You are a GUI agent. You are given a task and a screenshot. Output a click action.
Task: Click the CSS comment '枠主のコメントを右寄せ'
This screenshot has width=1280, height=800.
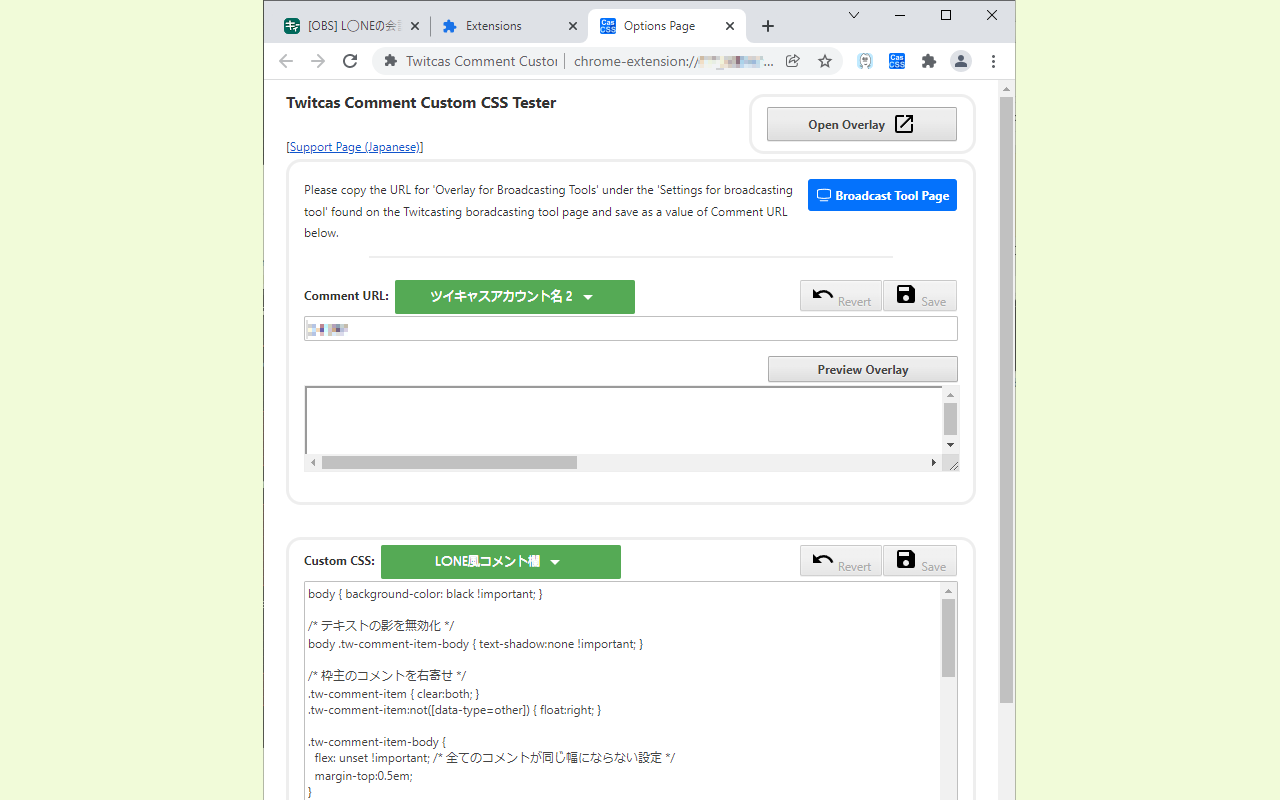[387, 676]
